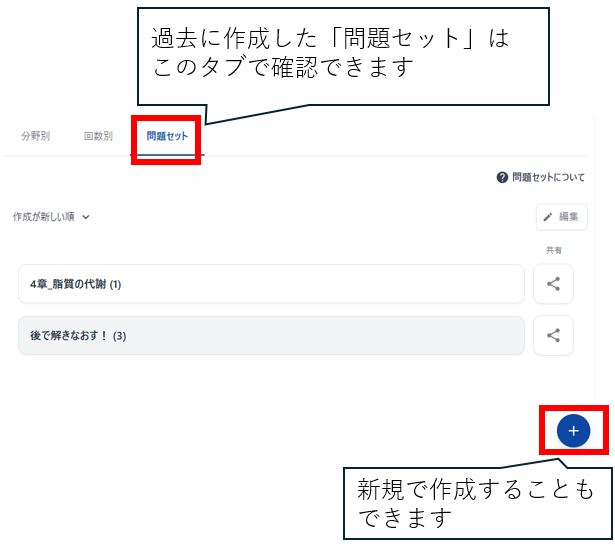Share the 後で解きなおす！ problem set

[553, 335]
